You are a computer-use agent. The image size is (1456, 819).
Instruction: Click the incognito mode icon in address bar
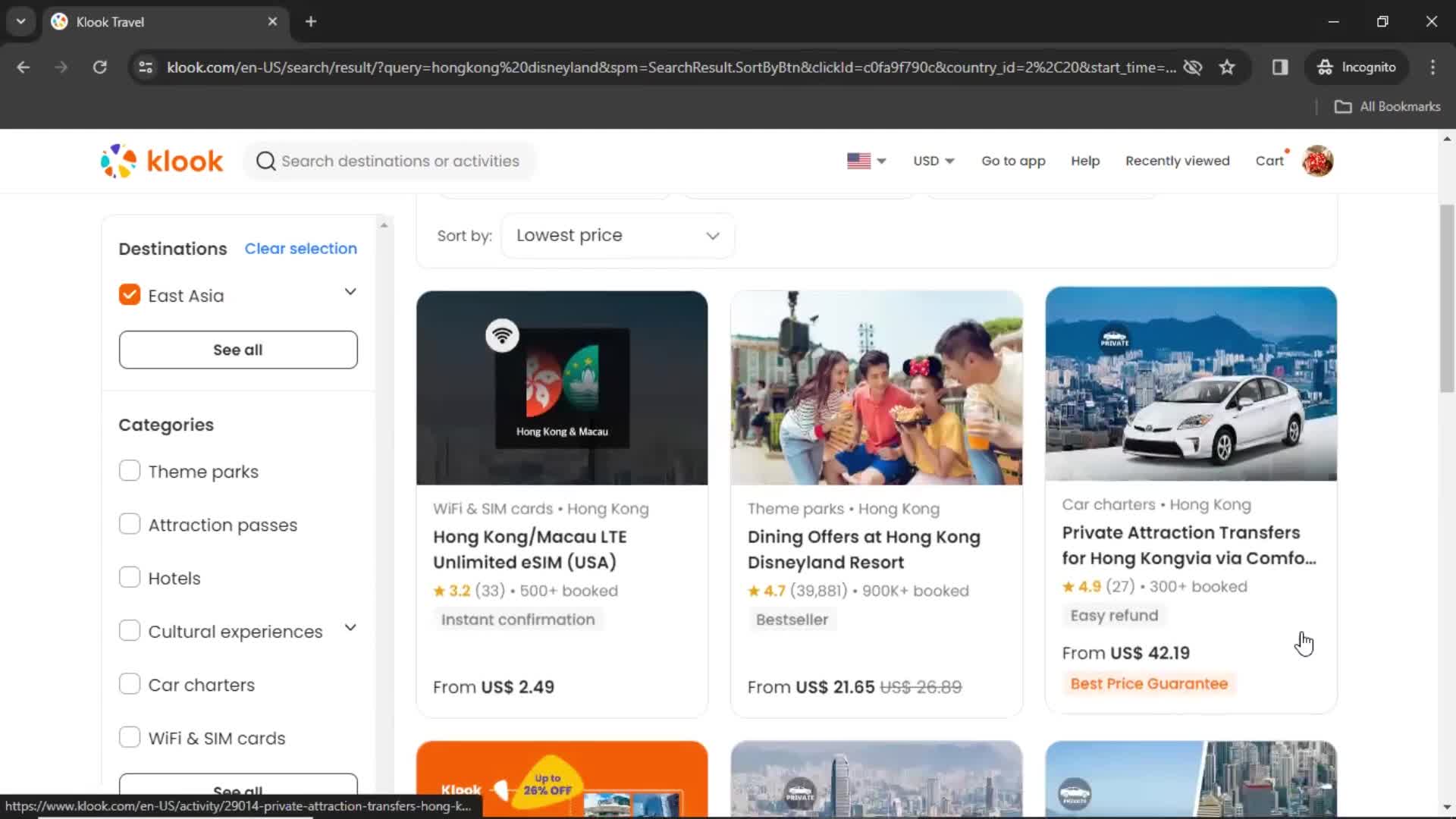pyautogui.click(x=1325, y=67)
